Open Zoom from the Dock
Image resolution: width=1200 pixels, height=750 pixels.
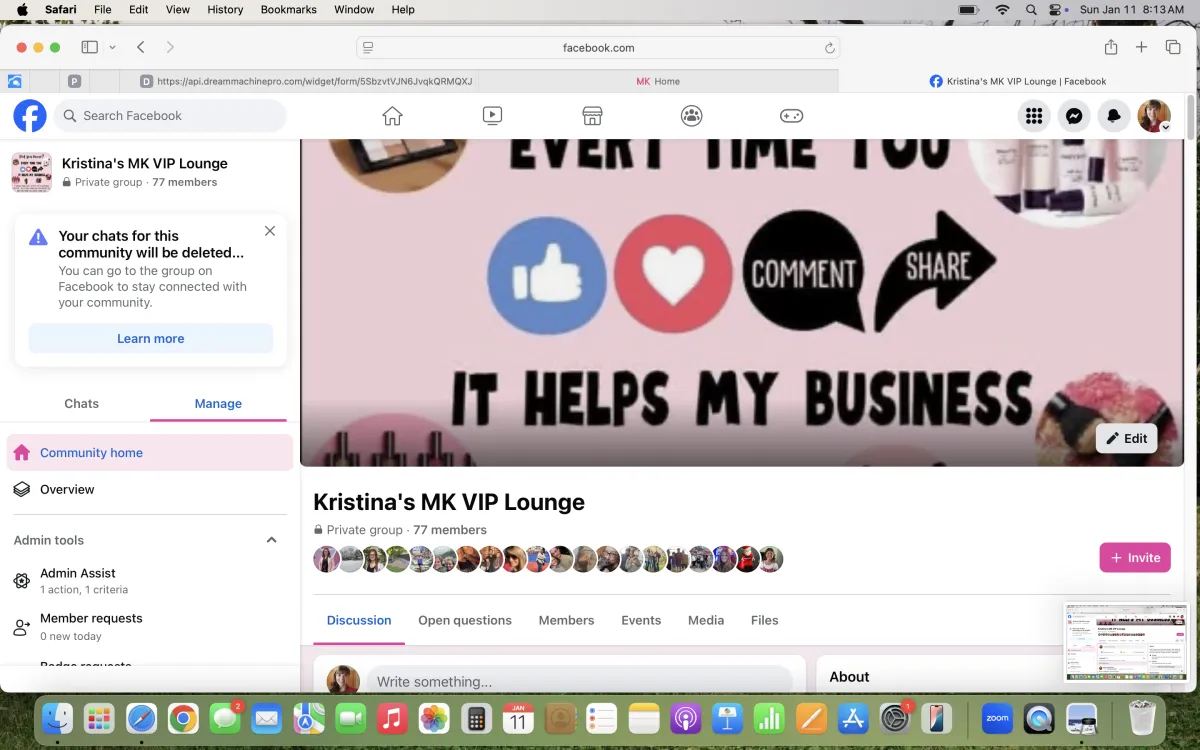[997, 718]
